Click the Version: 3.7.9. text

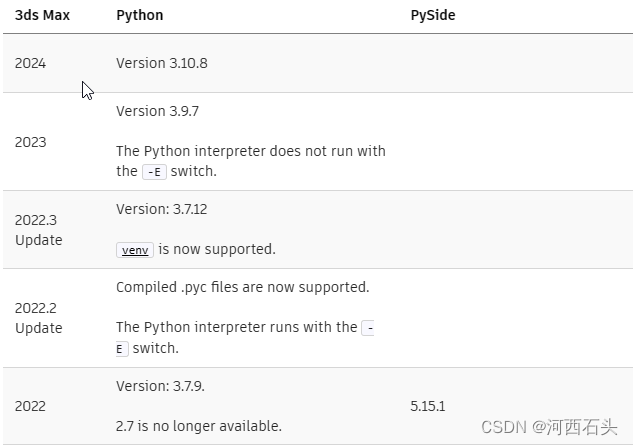coord(160,386)
